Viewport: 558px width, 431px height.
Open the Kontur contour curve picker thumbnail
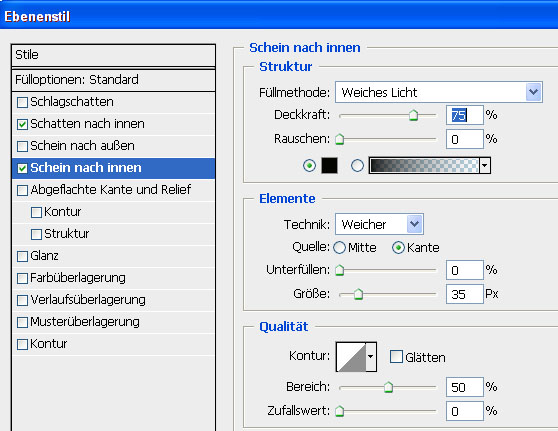click(351, 357)
